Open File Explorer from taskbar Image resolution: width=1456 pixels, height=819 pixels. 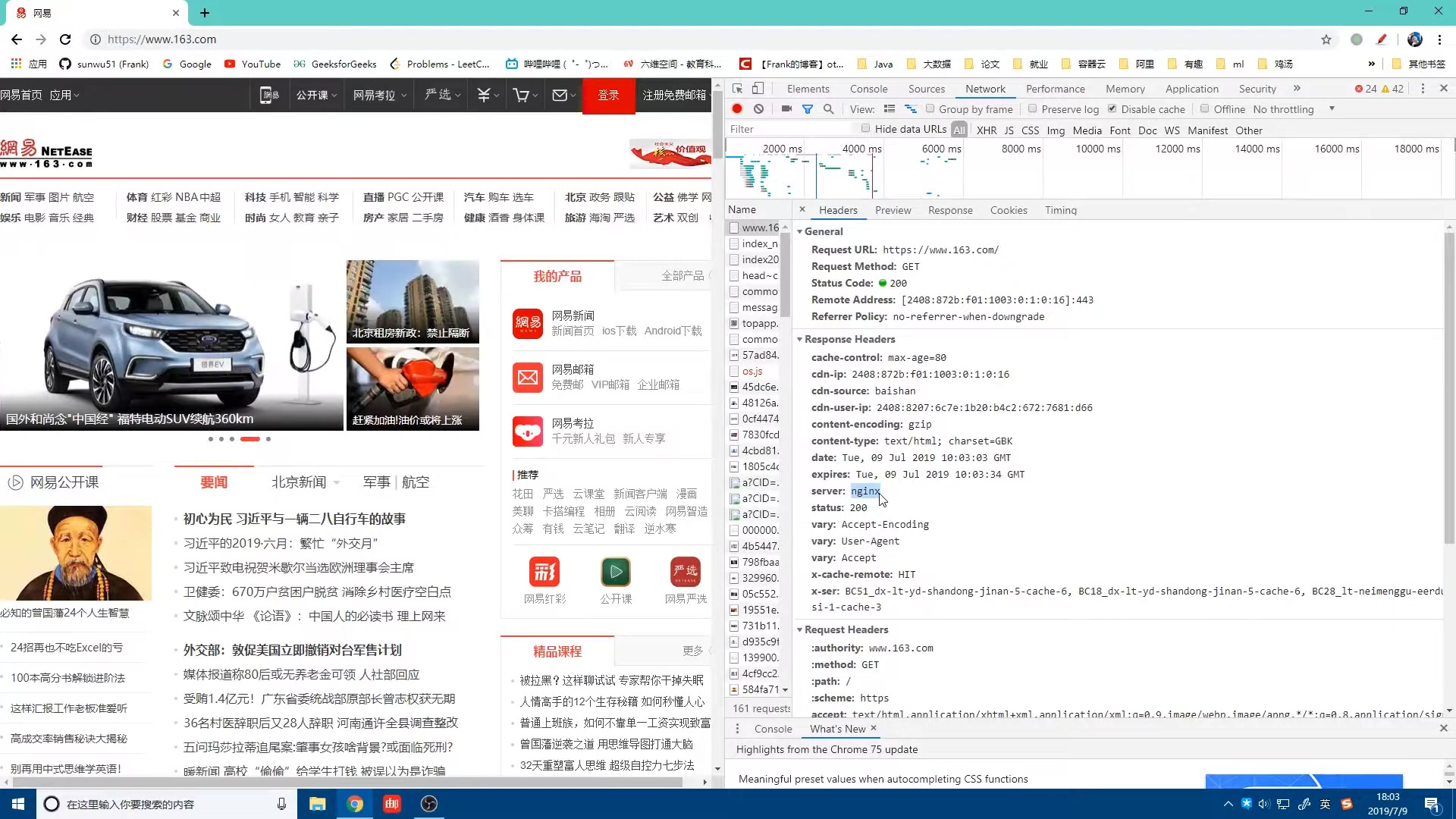click(317, 804)
